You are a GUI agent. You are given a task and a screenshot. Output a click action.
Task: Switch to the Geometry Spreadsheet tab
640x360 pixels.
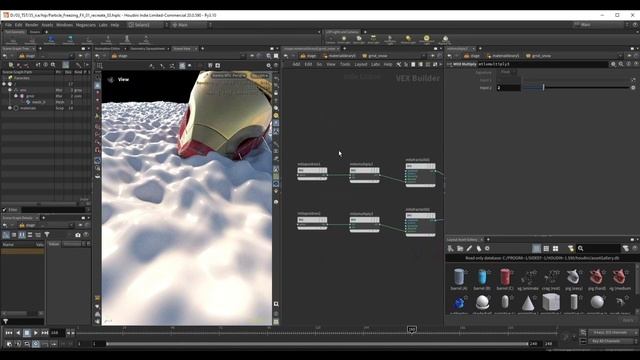click(147, 49)
